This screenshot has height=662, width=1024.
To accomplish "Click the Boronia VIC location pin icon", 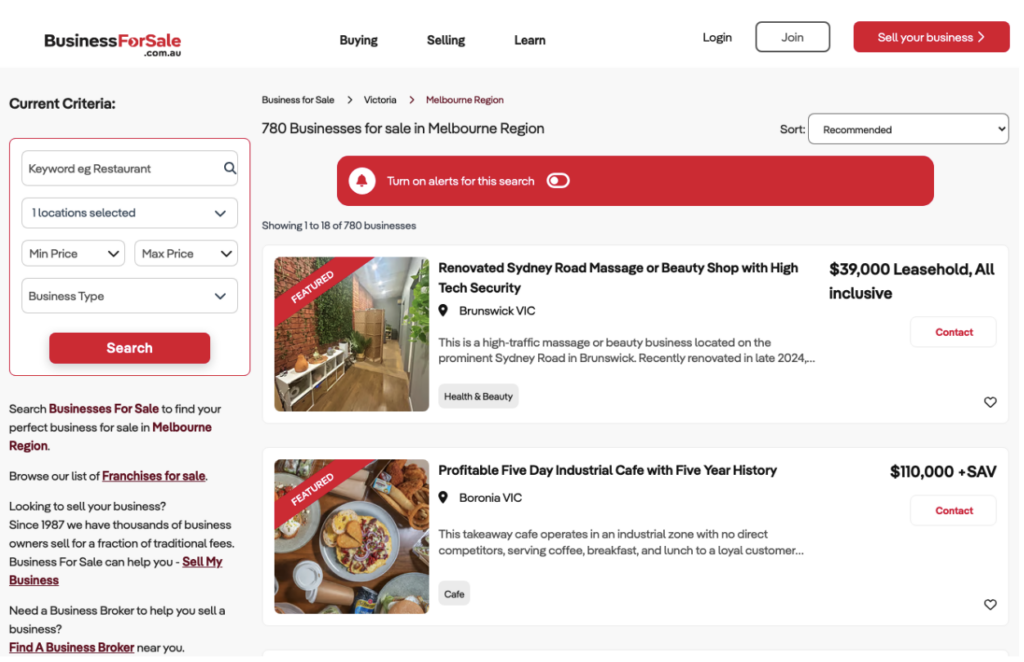I will coord(443,497).
